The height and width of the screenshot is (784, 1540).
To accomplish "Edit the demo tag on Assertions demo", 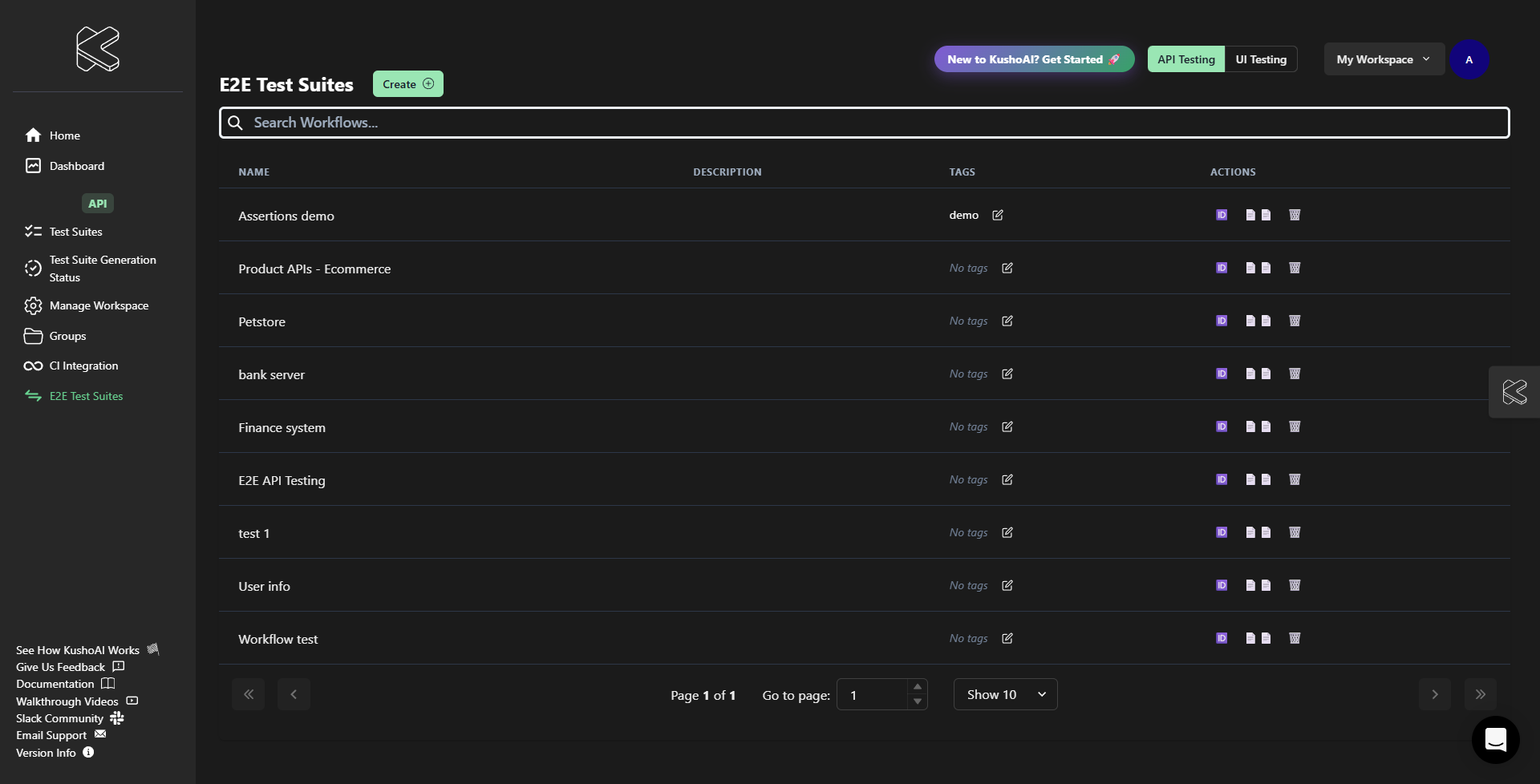I will click(998, 215).
